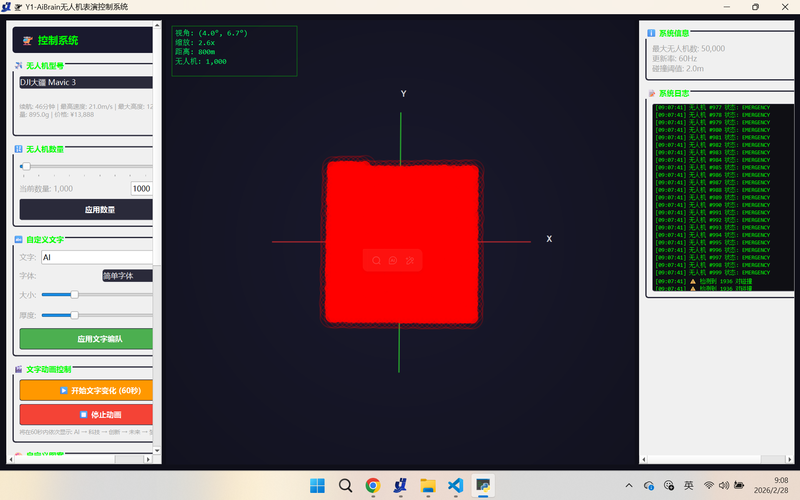Click the green 应用文字编队 button
This screenshot has width=800, height=500.
point(86,339)
